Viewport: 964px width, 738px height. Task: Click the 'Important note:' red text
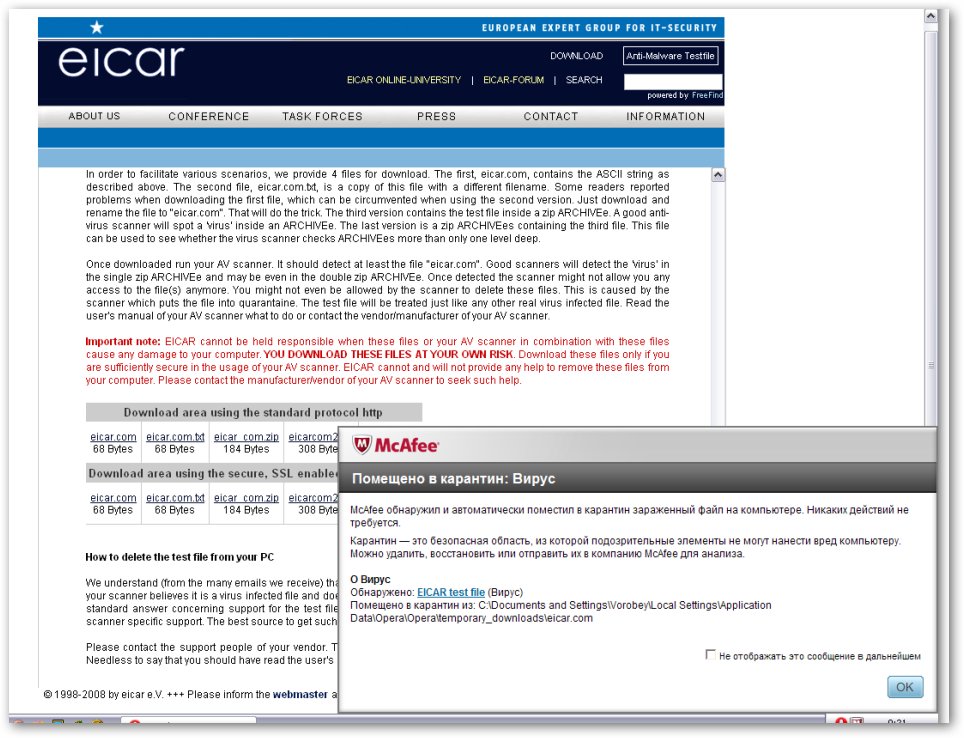point(123,341)
